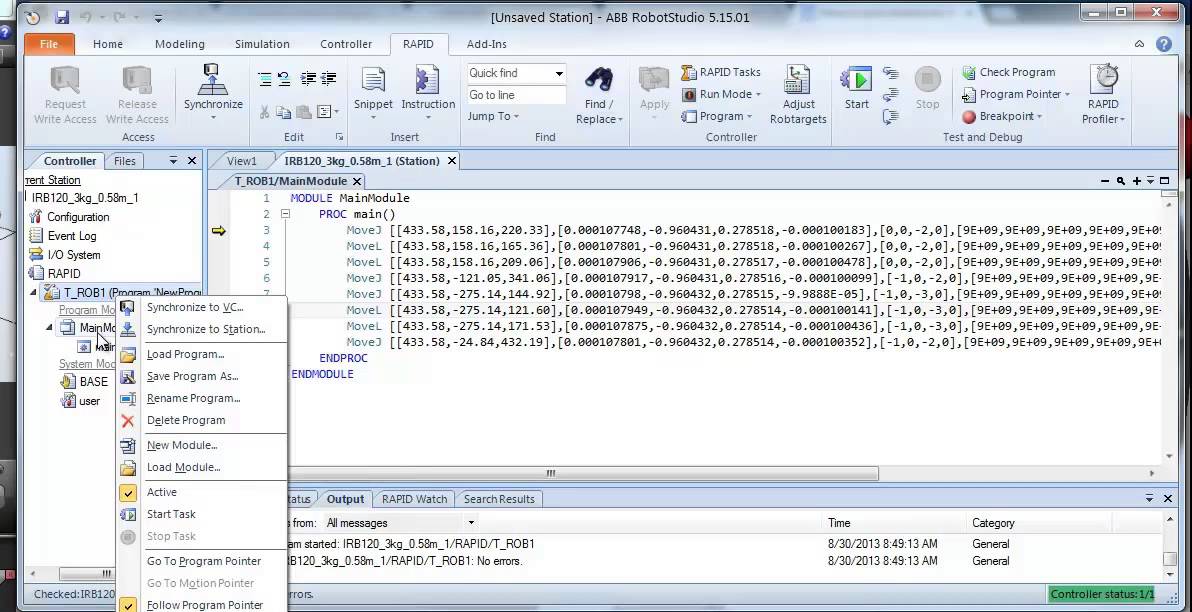Viewport: 1192px width, 612px height.
Task: Click the Instruction insert icon
Action: [427, 81]
